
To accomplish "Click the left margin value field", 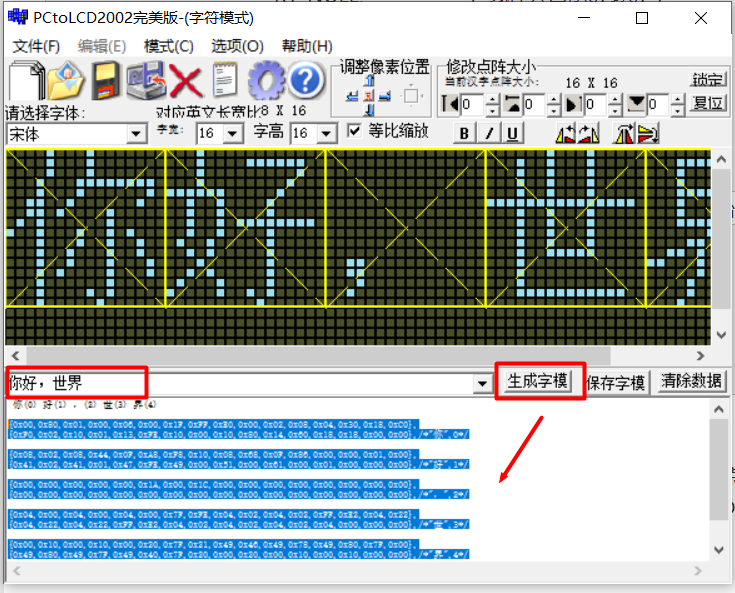I will click(472, 105).
